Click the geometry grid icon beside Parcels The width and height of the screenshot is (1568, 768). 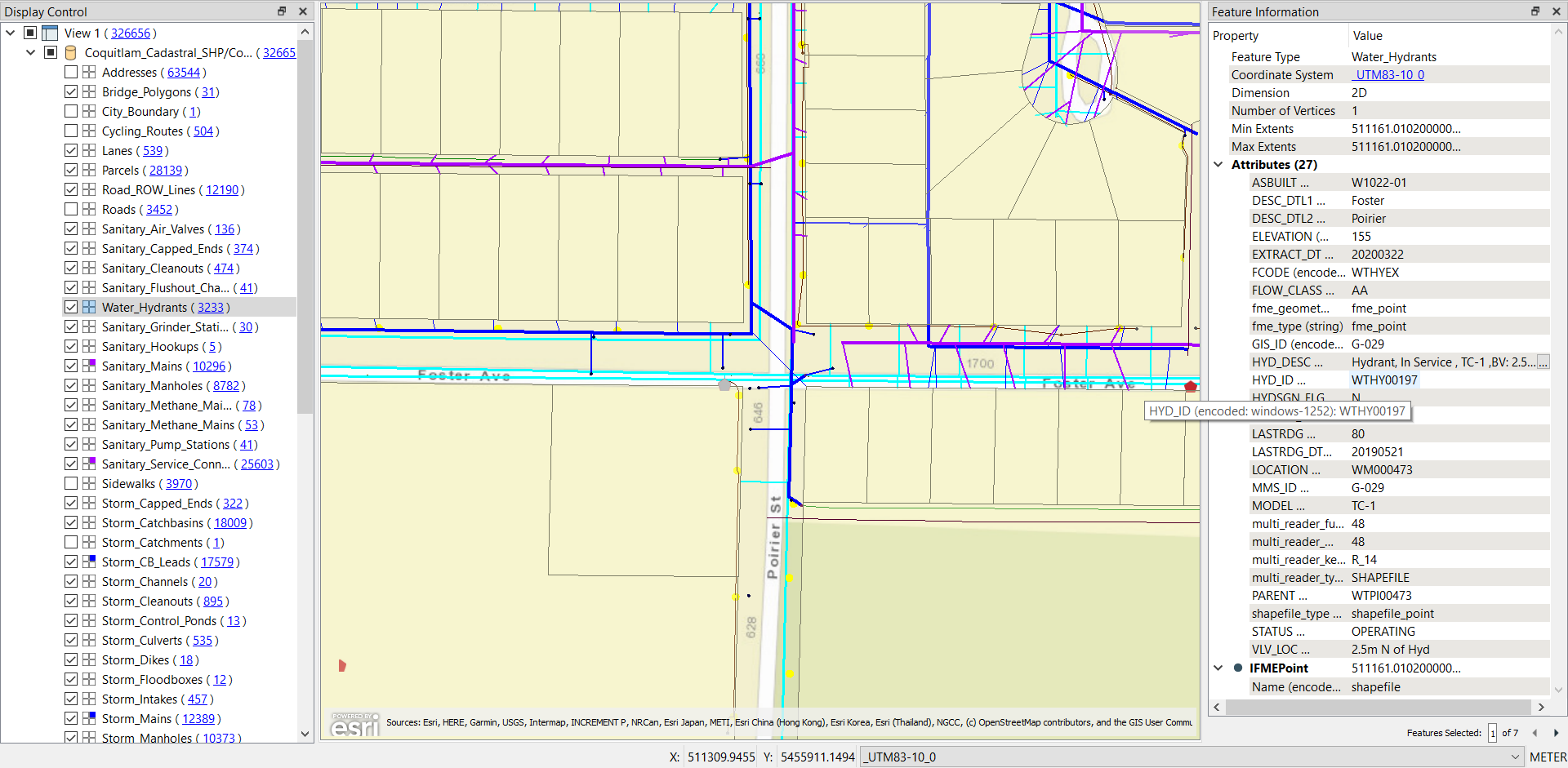(x=88, y=170)
